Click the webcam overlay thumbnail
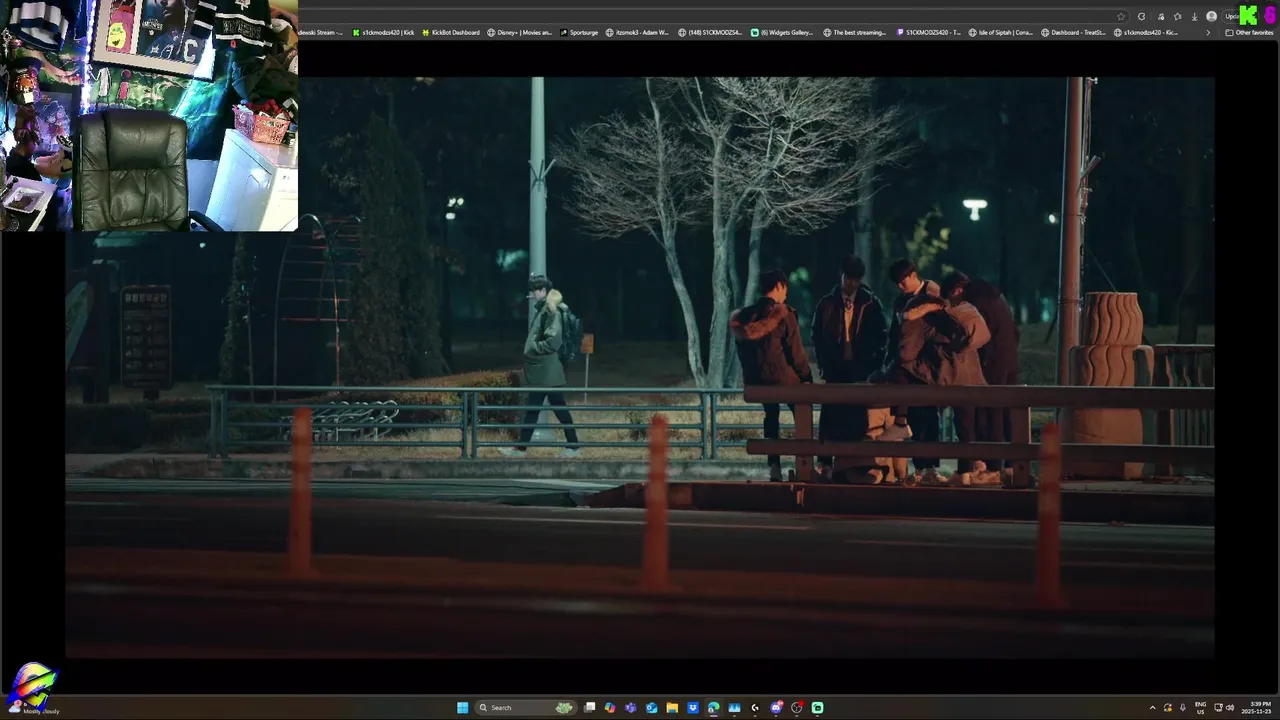Viewport: 1280px width, 720px height. click(149, 115)
